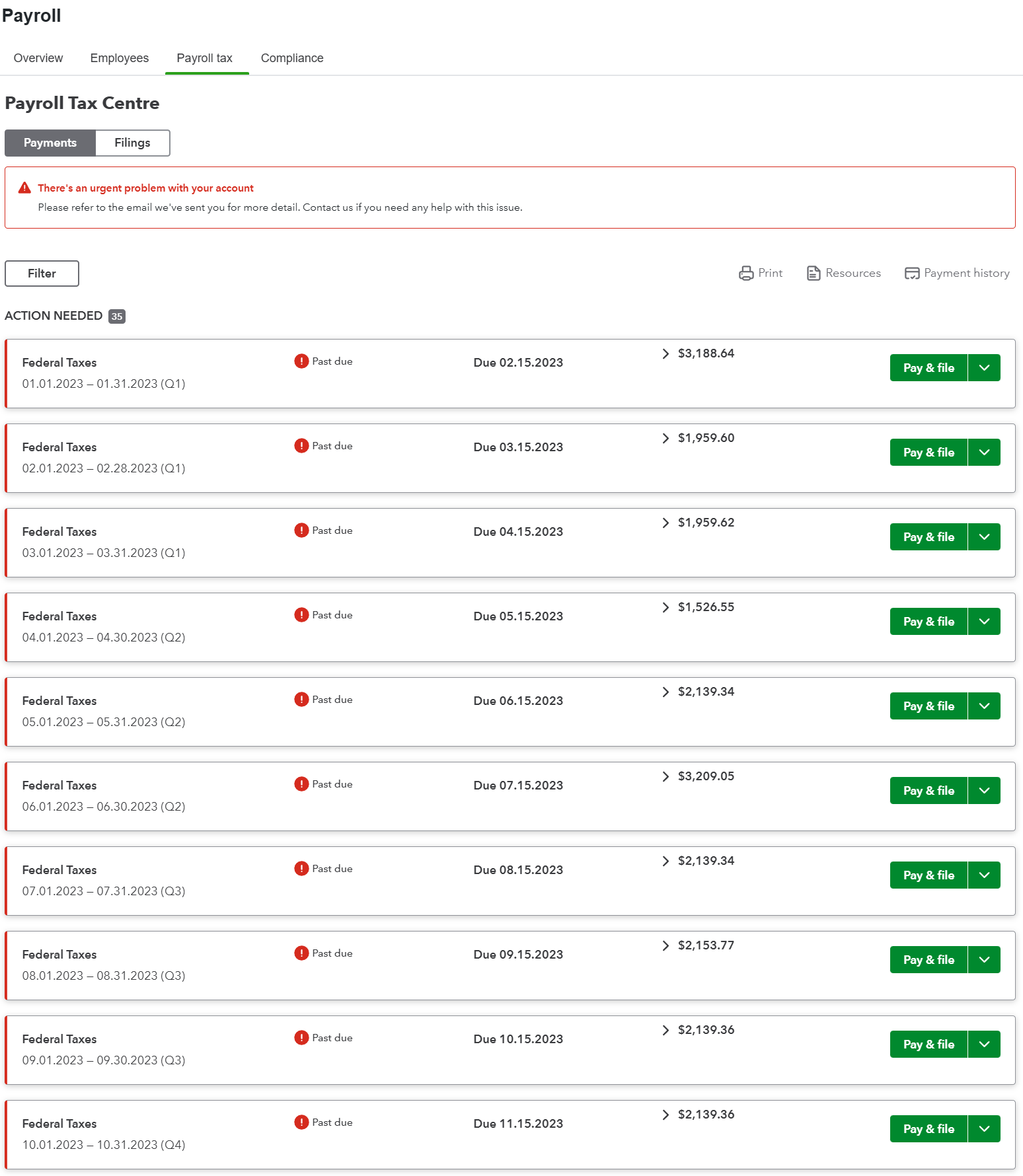Click the Action Needed 35 count badge
Image resolution: width=1023 pixels, height=1176 pixels.
(x=117, y=316)
